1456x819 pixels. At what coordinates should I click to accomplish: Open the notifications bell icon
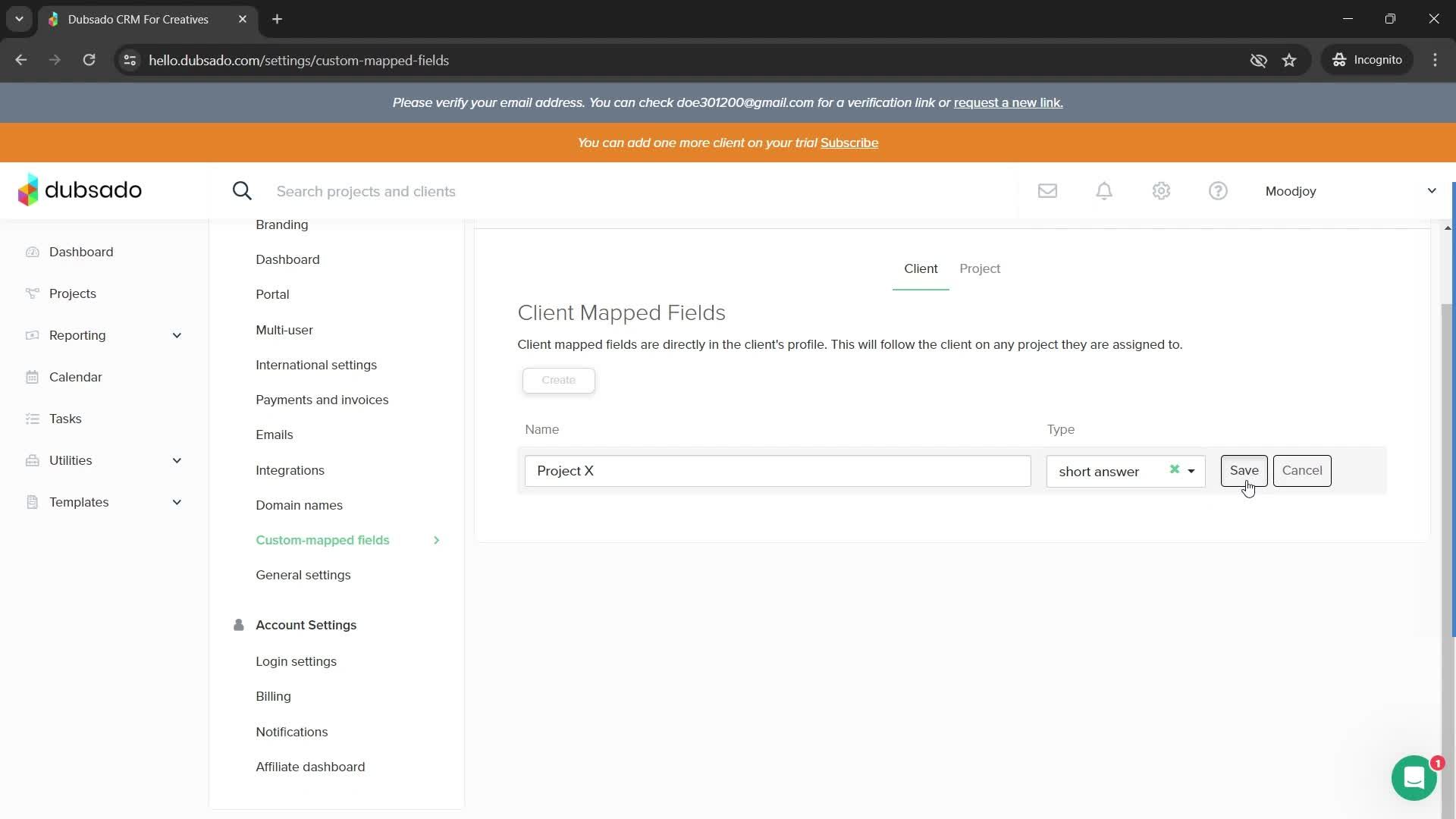pyautogui.click(x=1104, y=191)
